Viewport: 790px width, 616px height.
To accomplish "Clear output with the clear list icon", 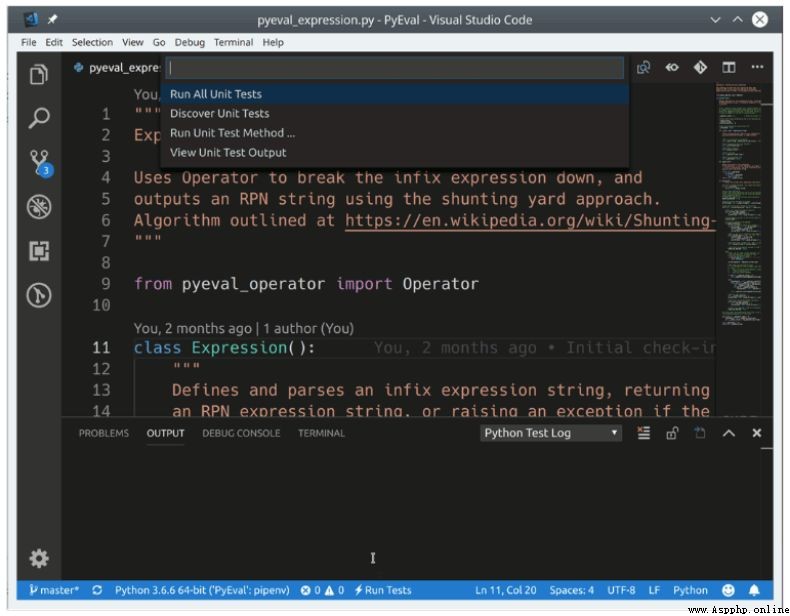I will (x=643, y=433).
